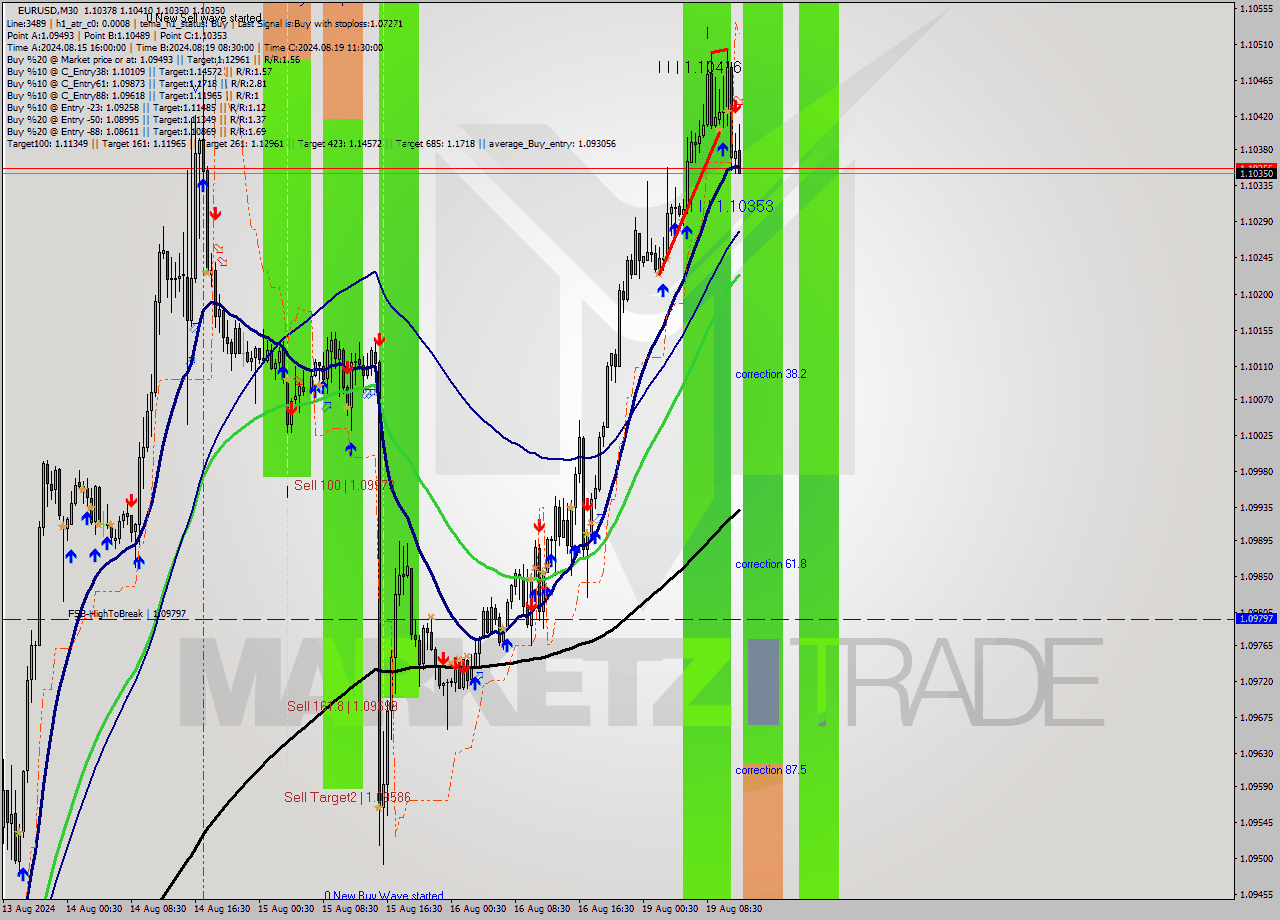1280x920 pixels.
Task: Click the 1.10070 price axis value
Action: (x=1257, y=400)
